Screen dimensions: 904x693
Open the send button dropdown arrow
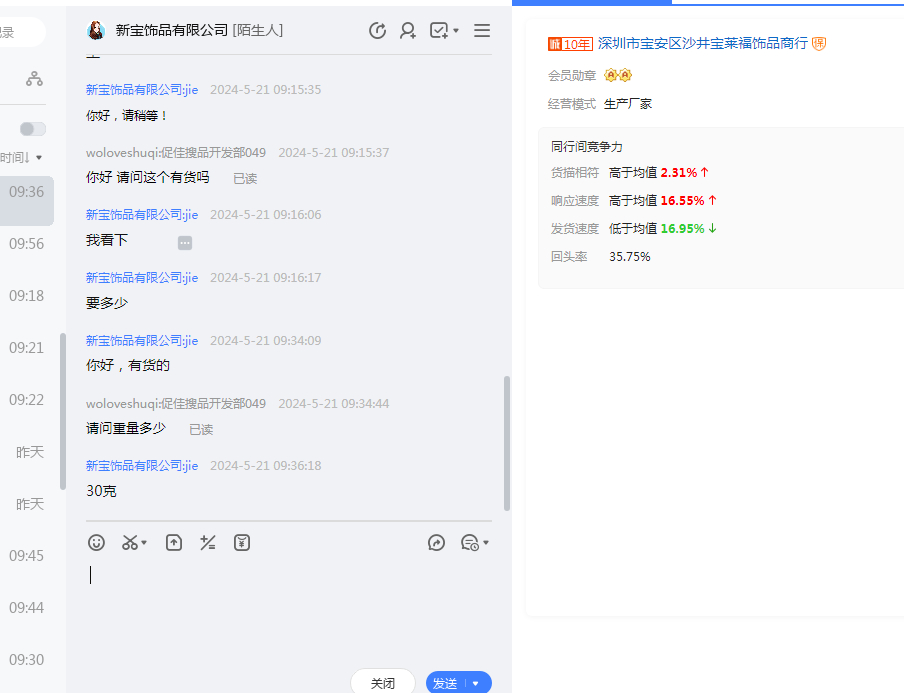pyautogui.click(x=476, y=684)
